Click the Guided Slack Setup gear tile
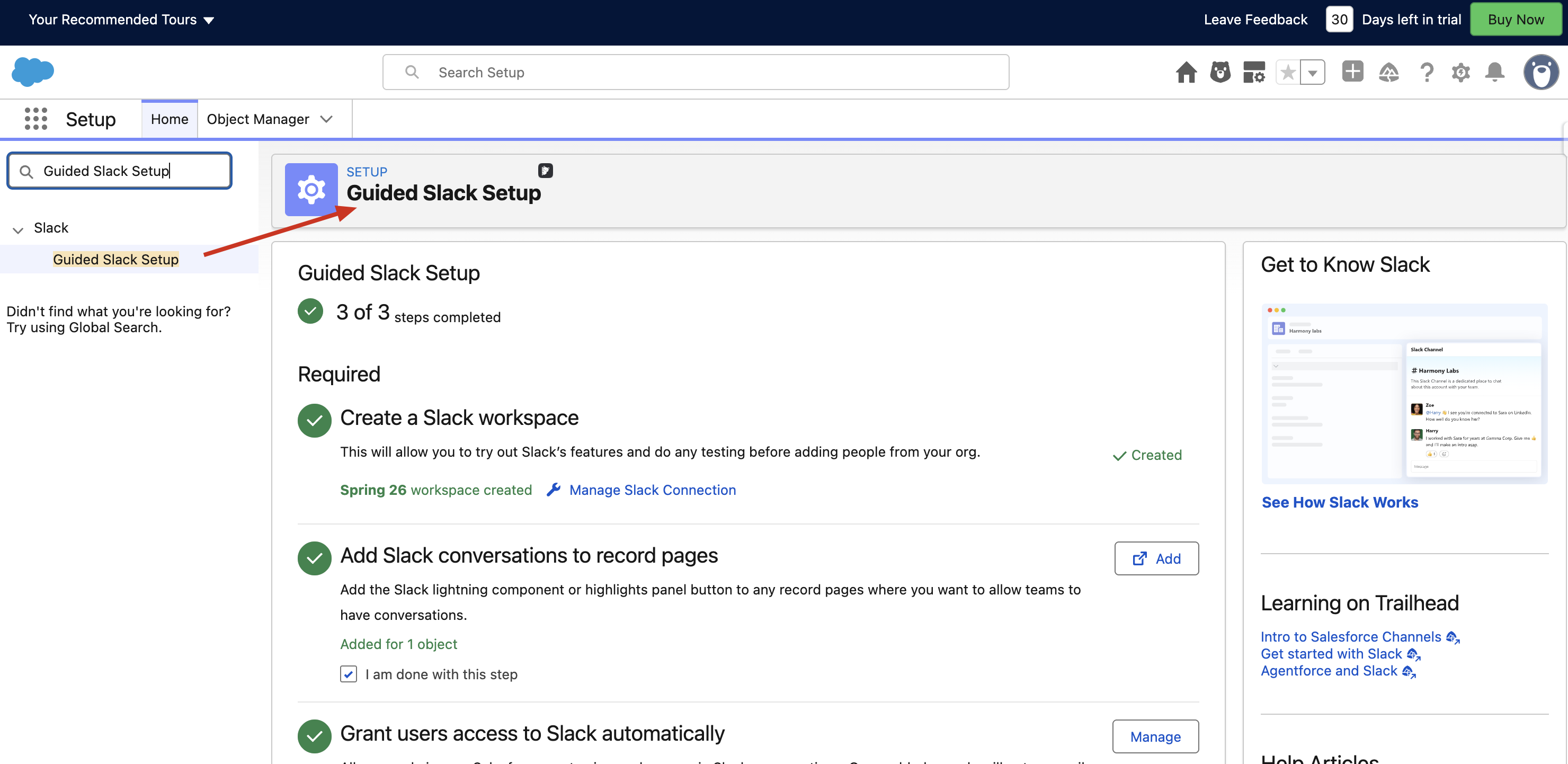Screen dimensions: 1568x764 pyautogui.click(x=311, y=189)
